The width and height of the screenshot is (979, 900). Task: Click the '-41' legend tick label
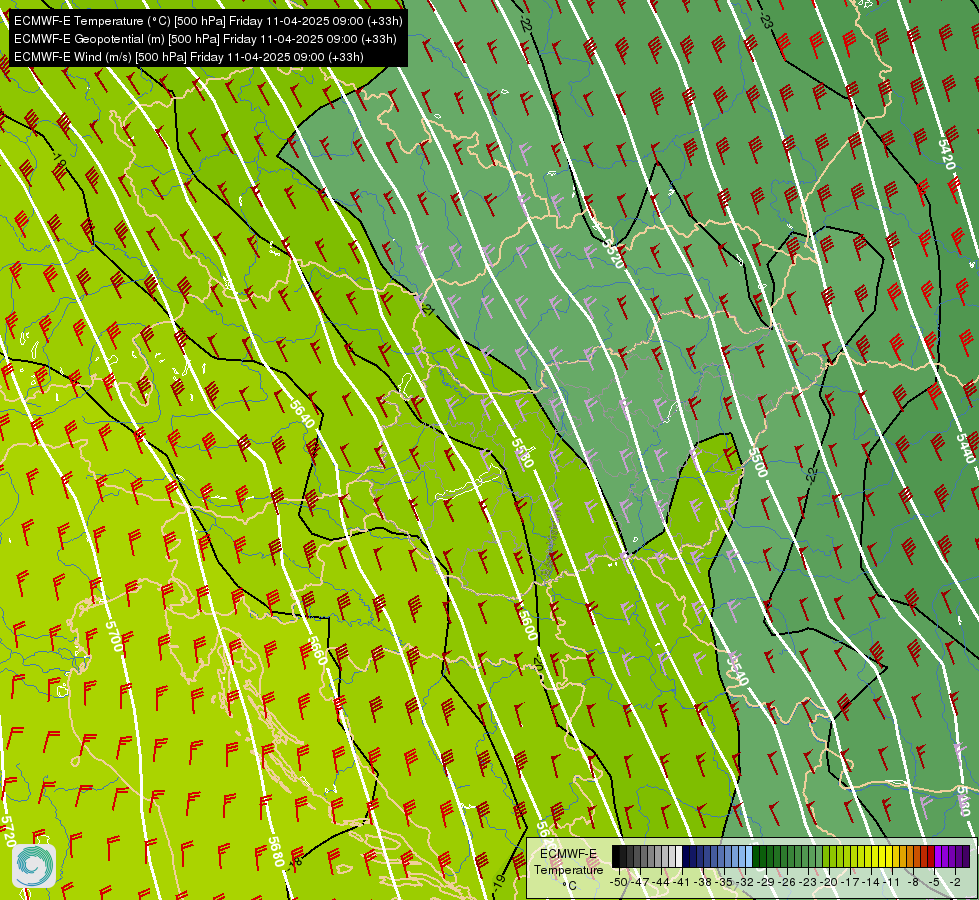point(681,882)
